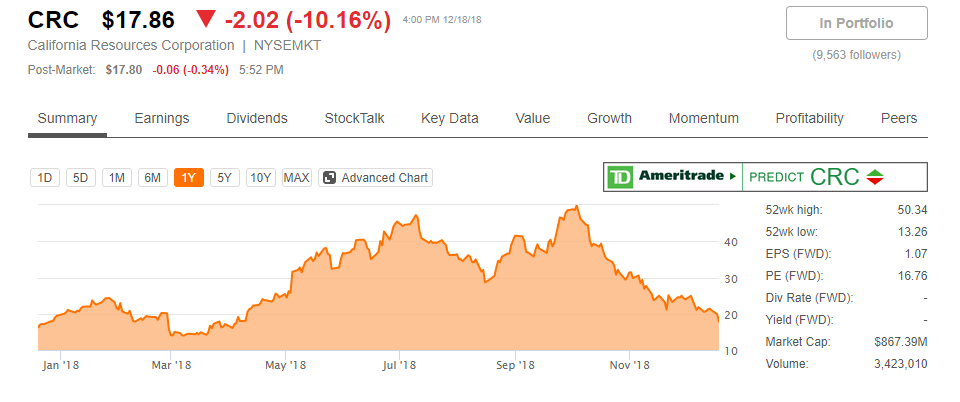Open the Momentum tab
This screenshot has height=402, width=960.
point(703,118)
